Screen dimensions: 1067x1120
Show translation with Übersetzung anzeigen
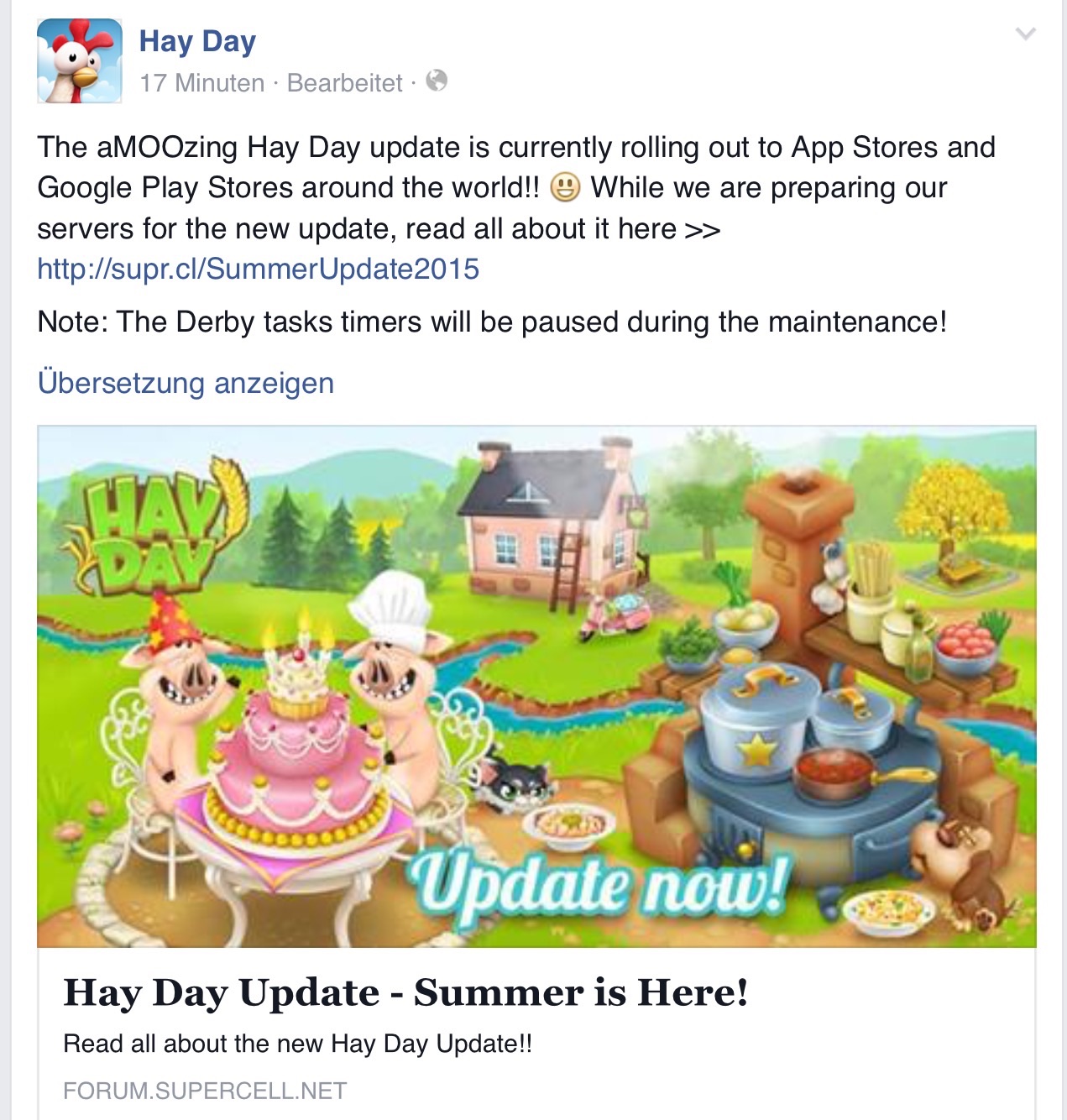click(x=186, y=383)
